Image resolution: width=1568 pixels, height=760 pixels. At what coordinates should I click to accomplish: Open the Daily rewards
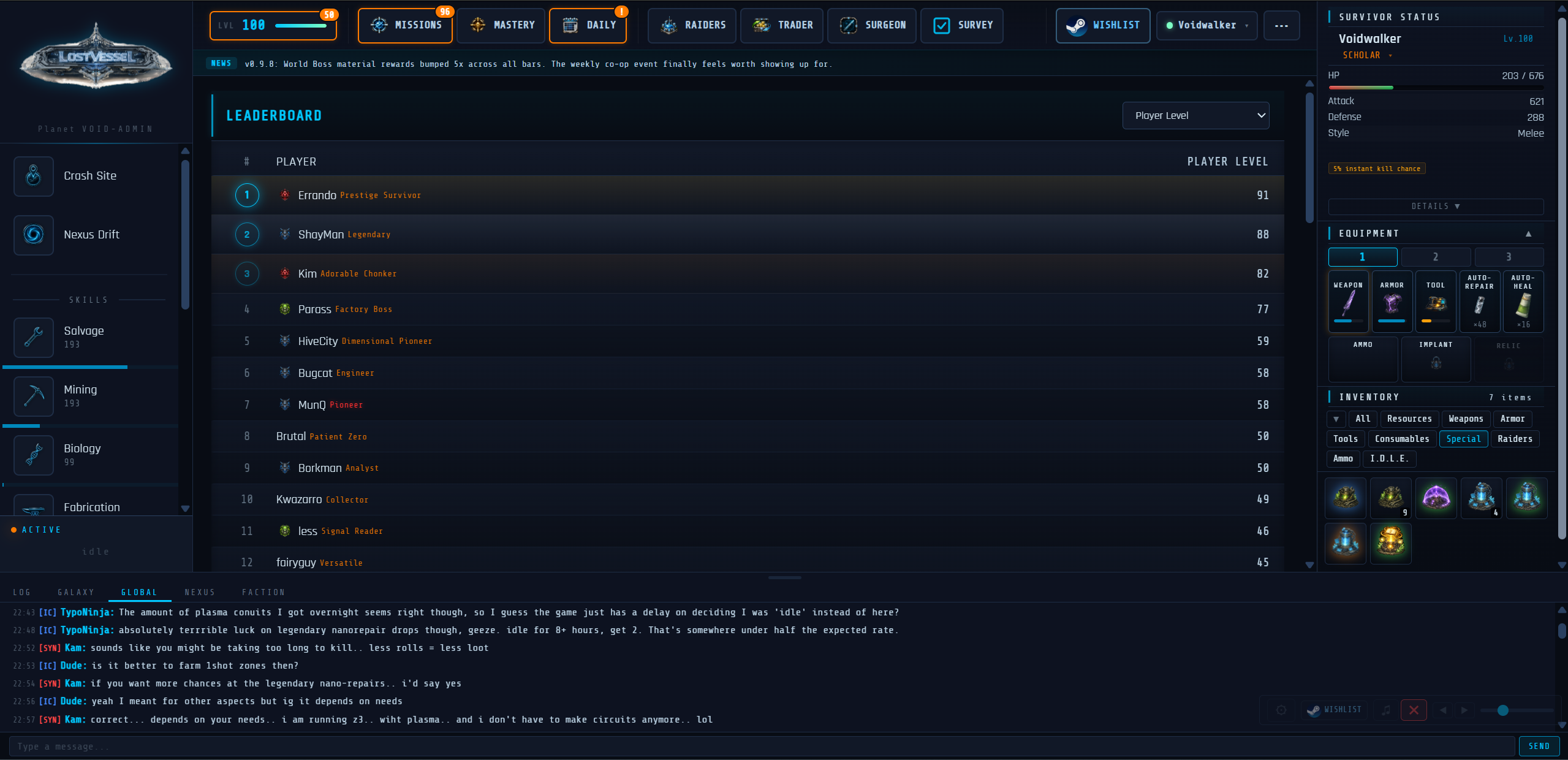click(588, 26)
